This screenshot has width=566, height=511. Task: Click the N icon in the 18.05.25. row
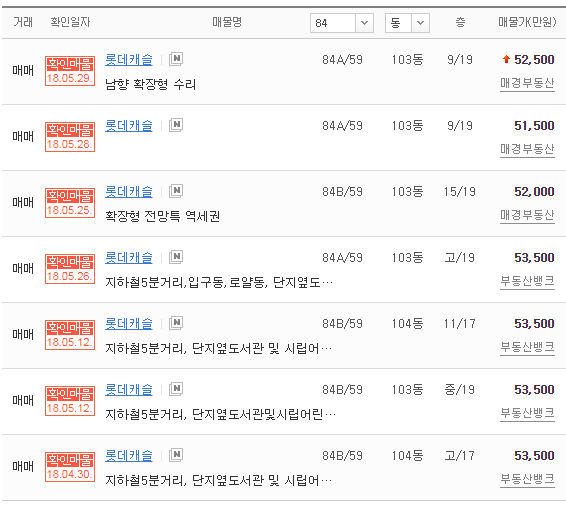176,191
